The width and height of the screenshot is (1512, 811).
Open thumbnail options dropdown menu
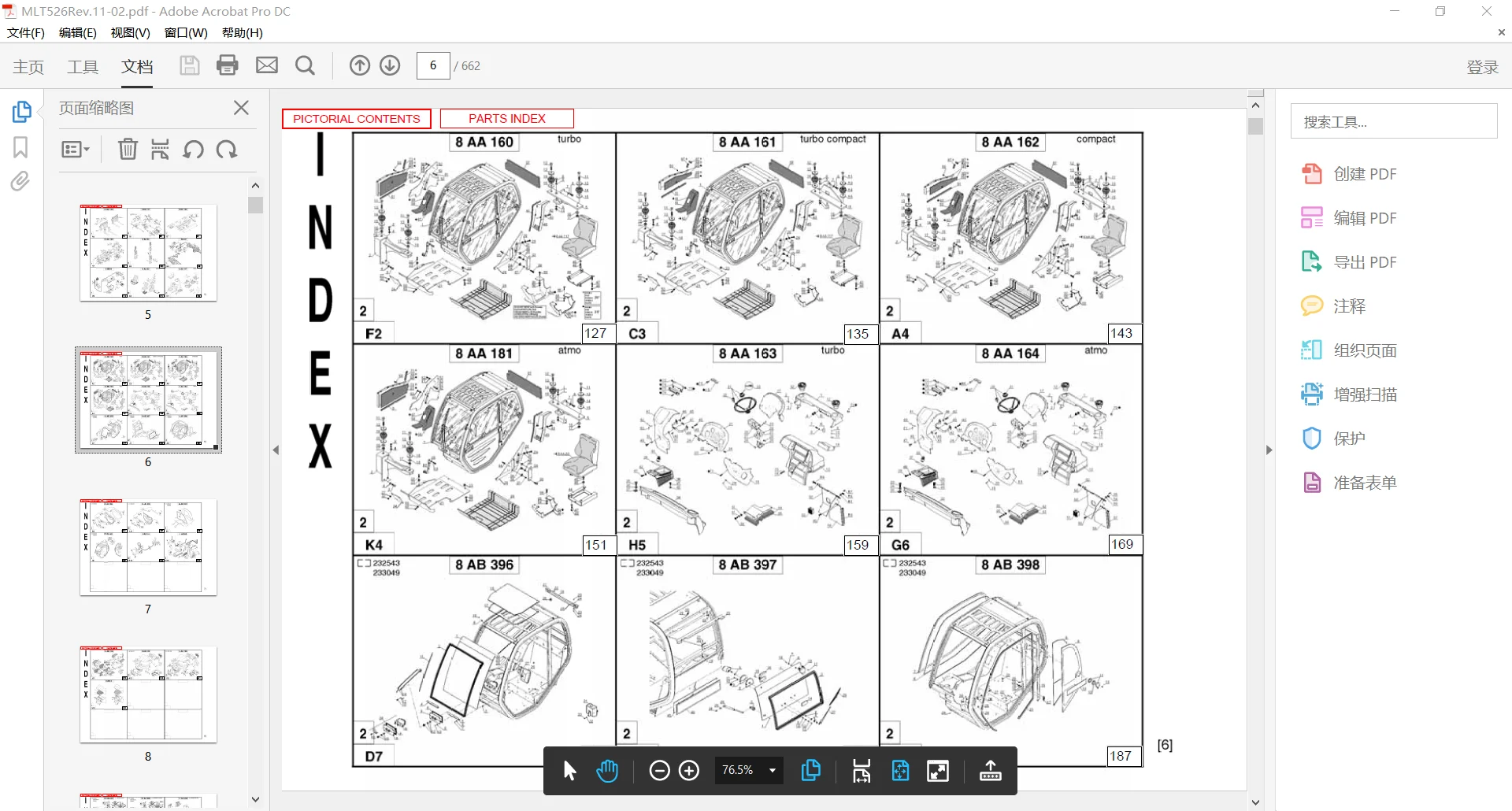point(76,149)
